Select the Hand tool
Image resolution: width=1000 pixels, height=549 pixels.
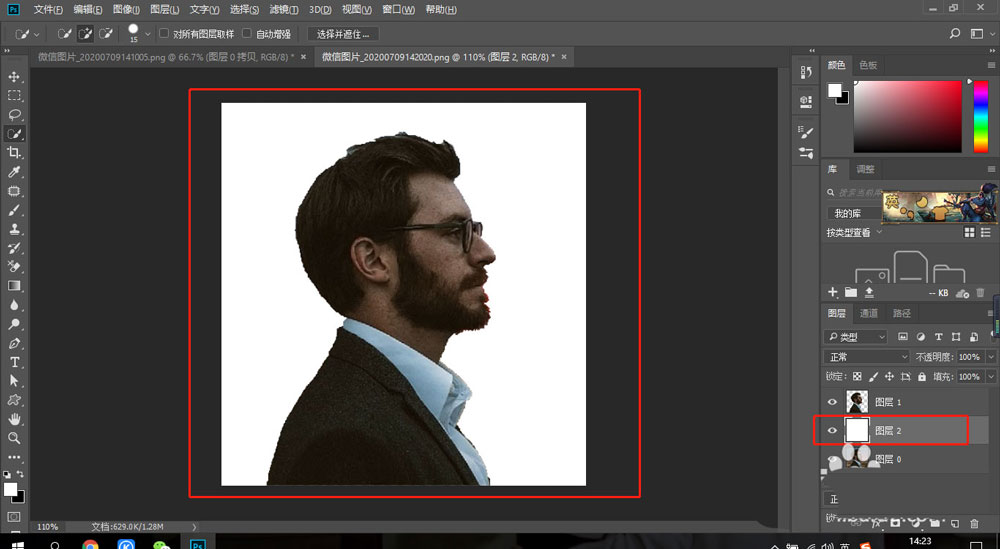click(x=14, y=419)
